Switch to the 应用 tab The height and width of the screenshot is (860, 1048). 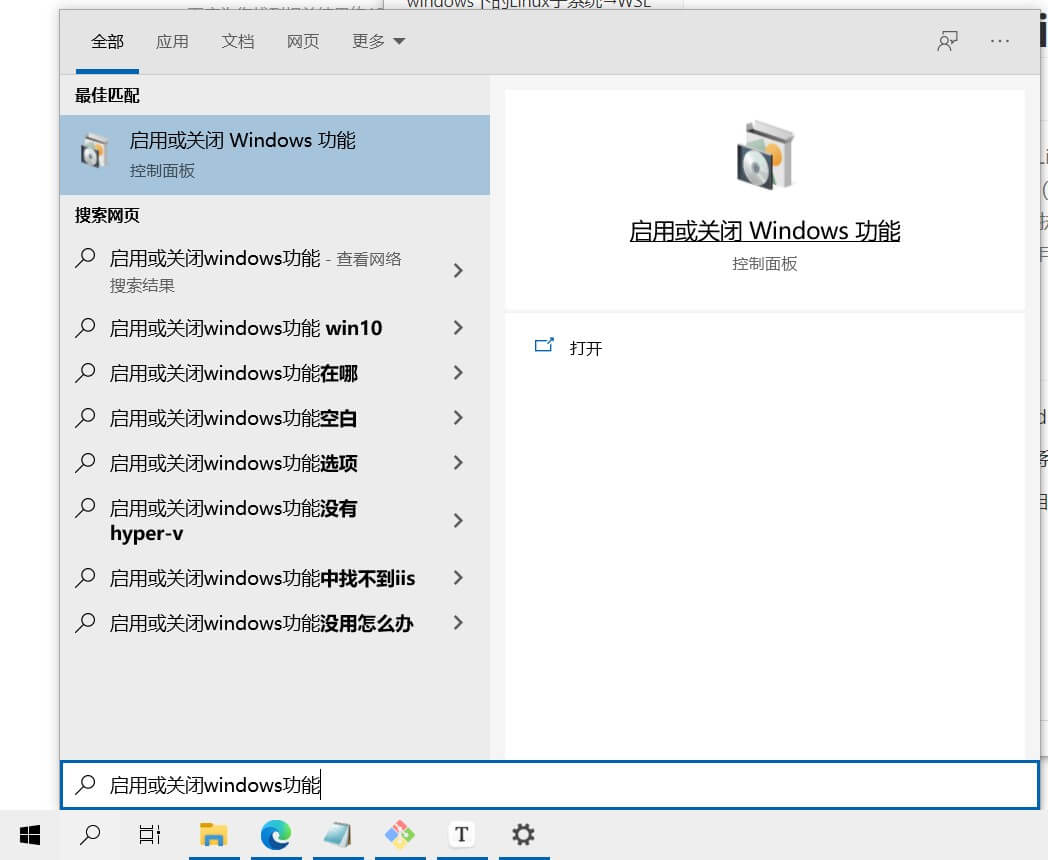pos(172,41)
